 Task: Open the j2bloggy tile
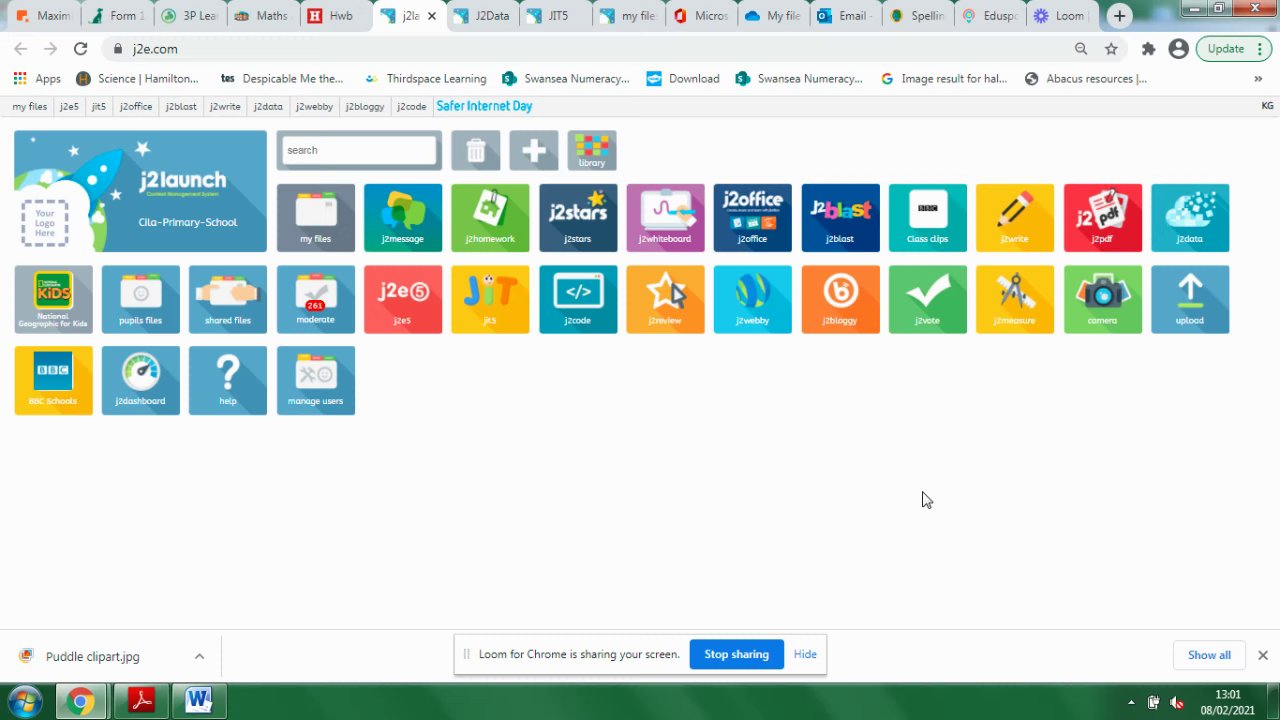click(840, 299)
